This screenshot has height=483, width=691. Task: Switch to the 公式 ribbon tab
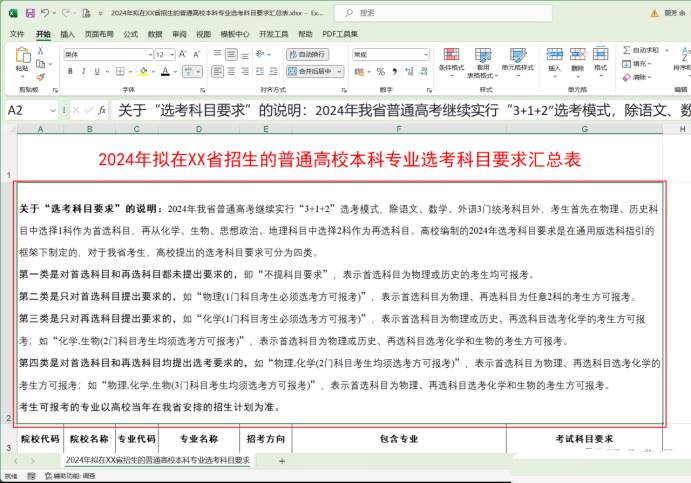[x=130, y=34]
